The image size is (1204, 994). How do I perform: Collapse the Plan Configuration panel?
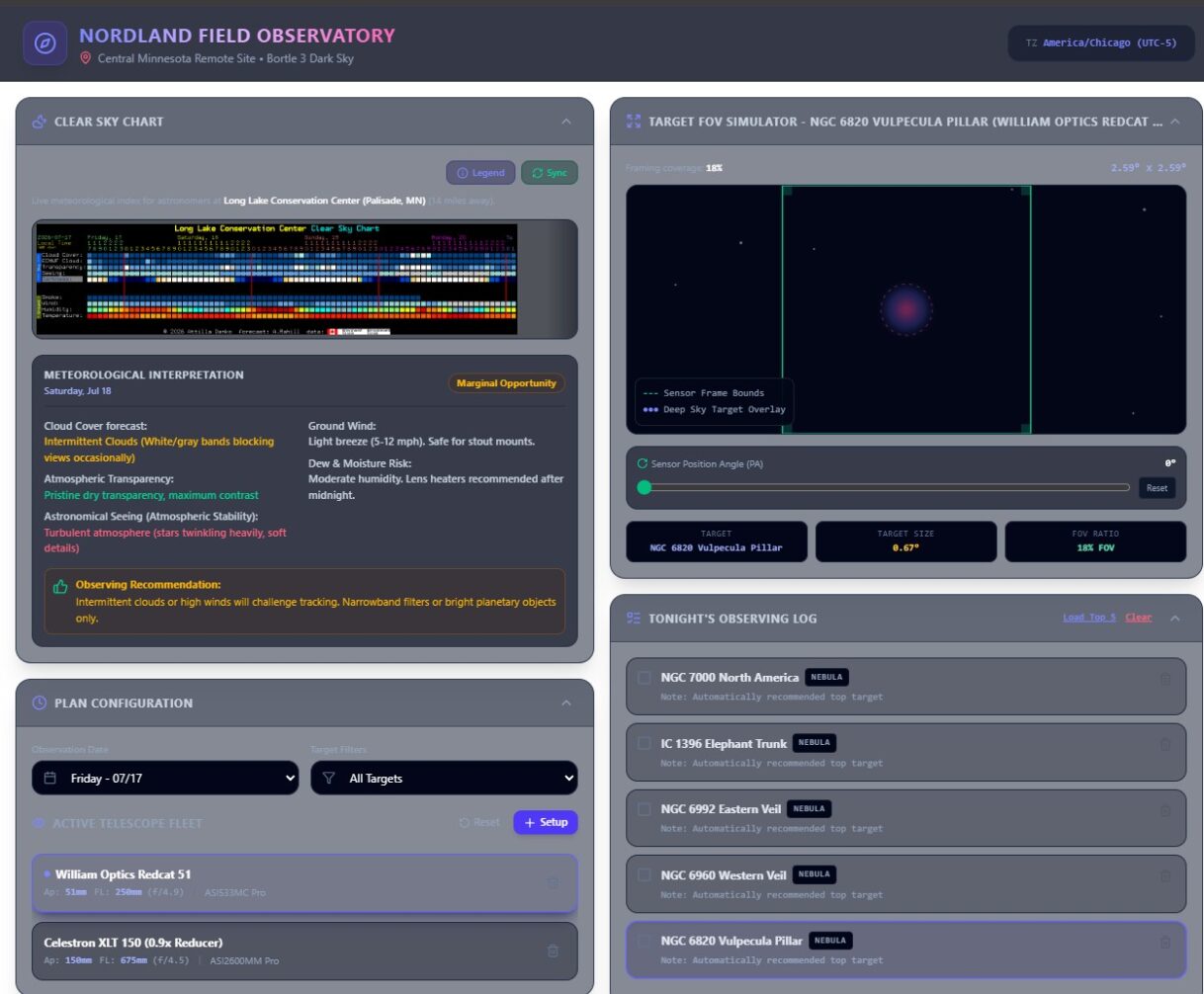pyautogui.click(x=566, y=704)
